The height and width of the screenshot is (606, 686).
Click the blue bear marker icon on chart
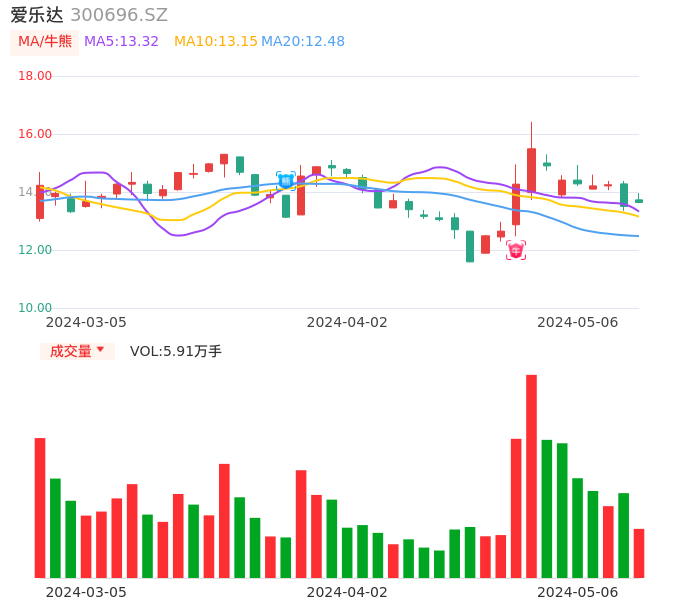pyautogui.click(x=286, y=181)
